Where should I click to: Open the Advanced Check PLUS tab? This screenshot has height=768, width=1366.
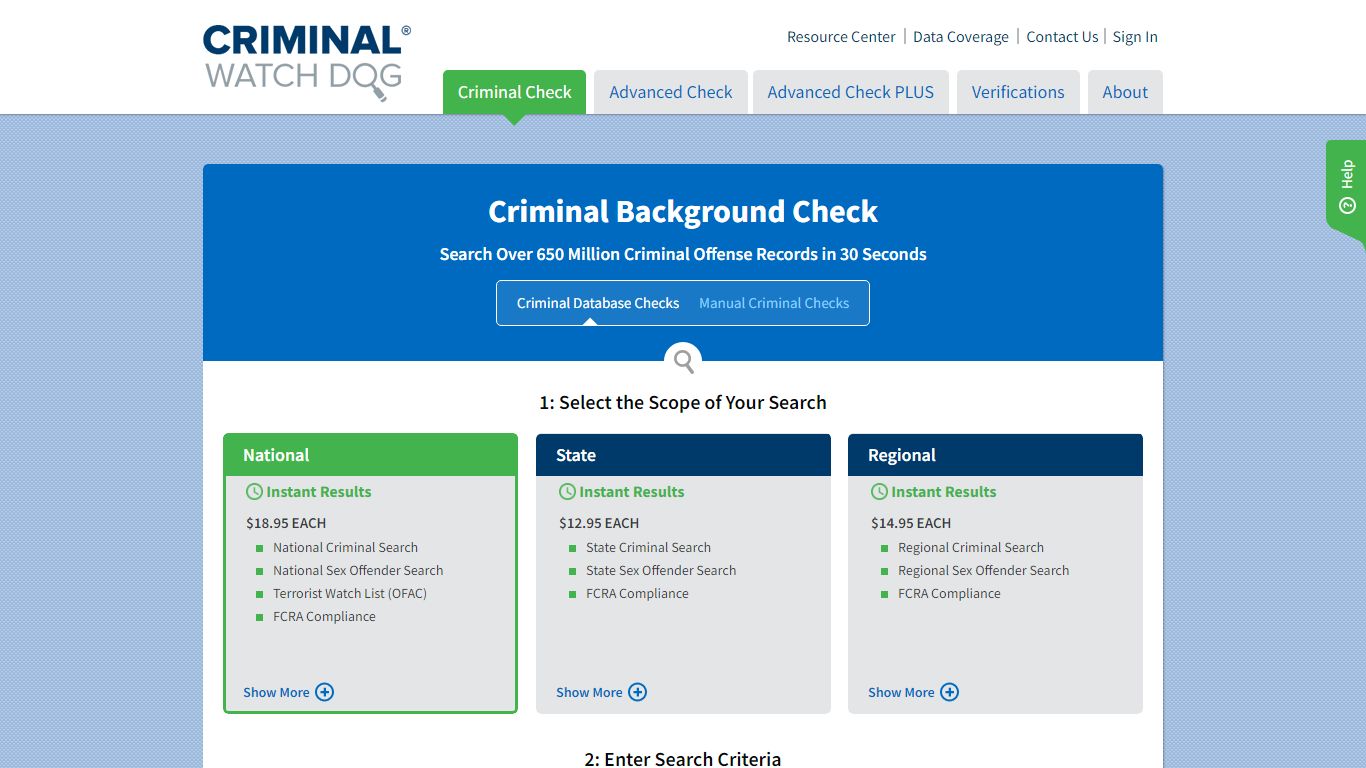[x=851, y=92]
